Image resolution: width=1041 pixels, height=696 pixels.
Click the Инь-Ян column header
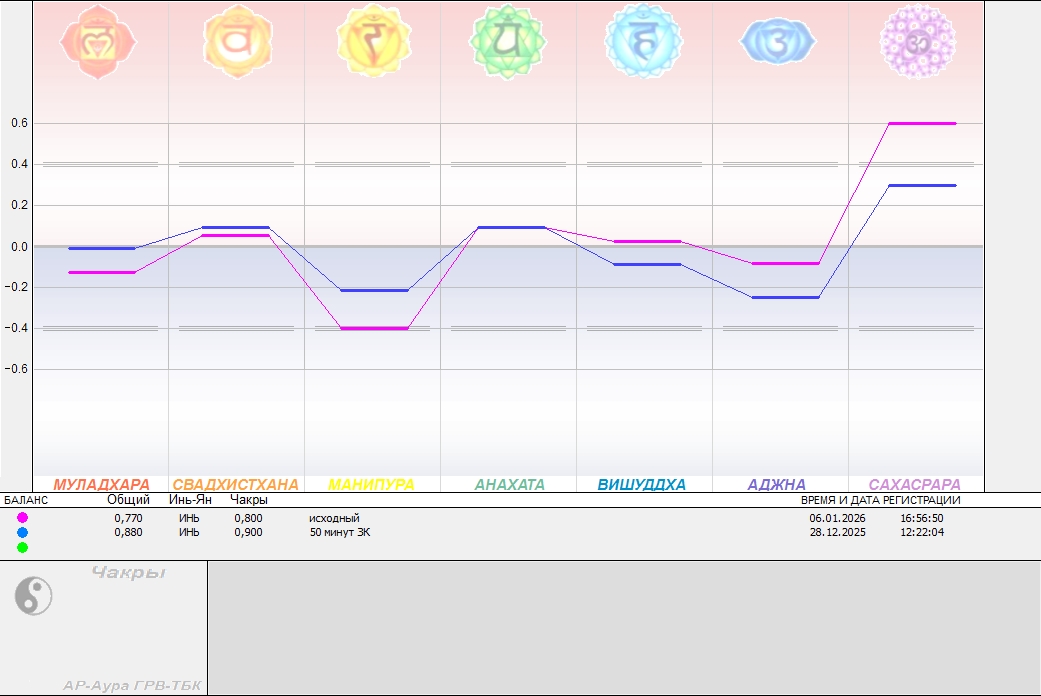click(x=188, y=499)
